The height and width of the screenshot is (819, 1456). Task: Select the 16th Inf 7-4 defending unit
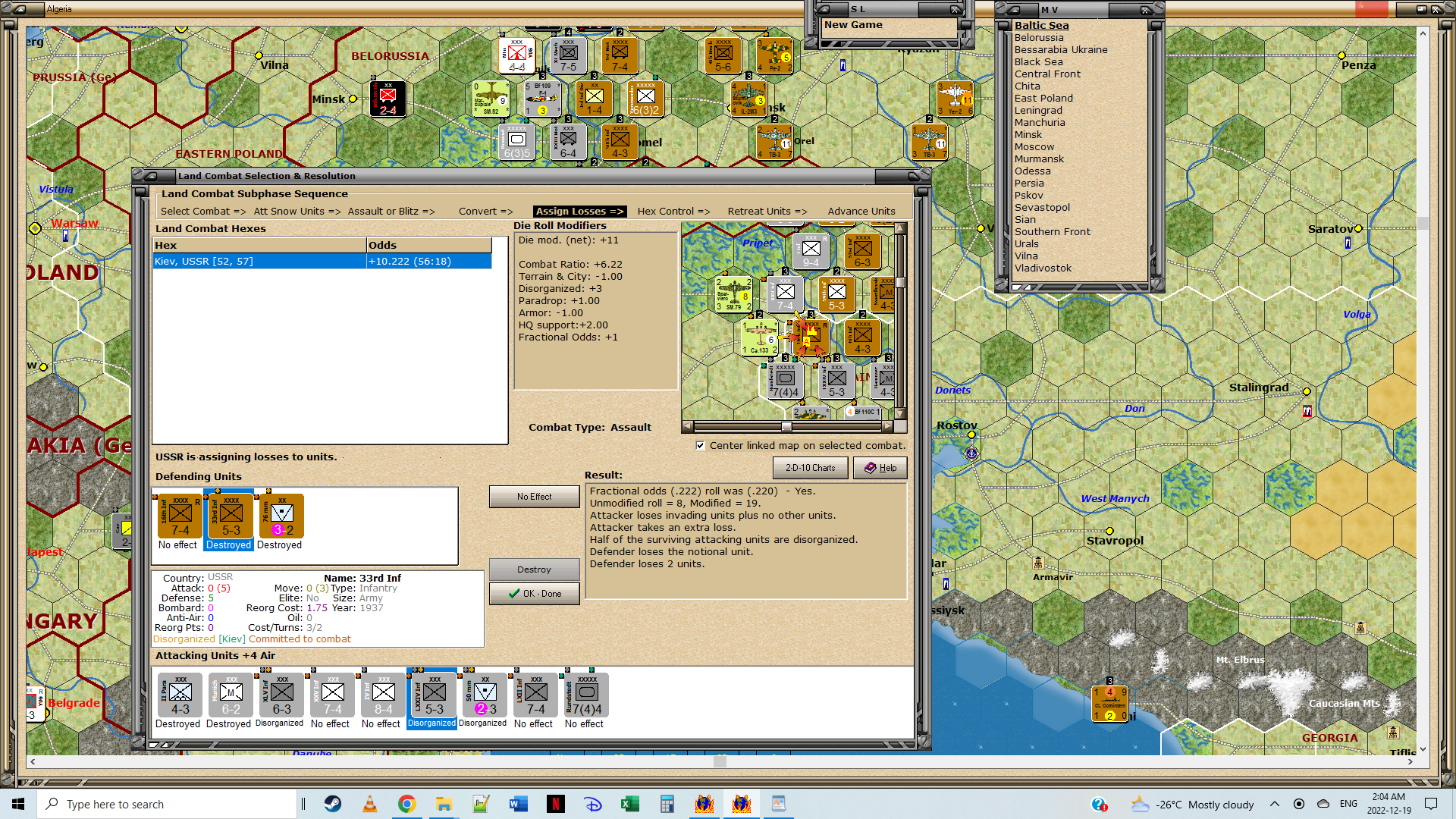180,516
